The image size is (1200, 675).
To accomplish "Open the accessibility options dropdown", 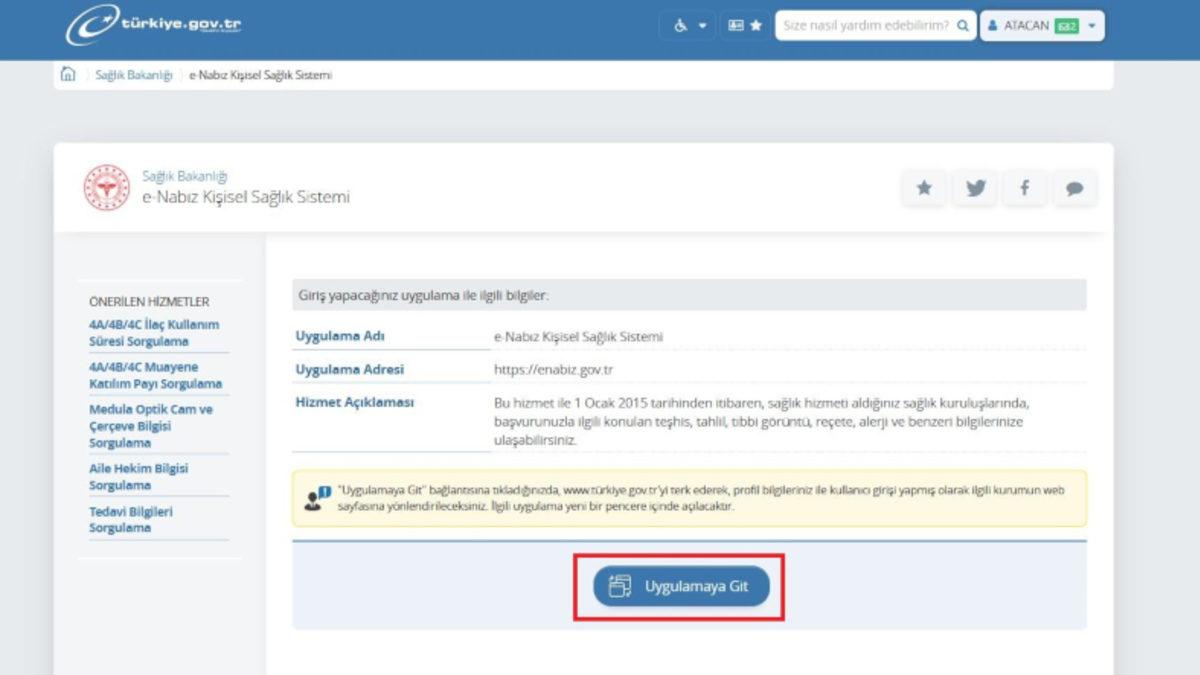I will (x=688, y=25).
